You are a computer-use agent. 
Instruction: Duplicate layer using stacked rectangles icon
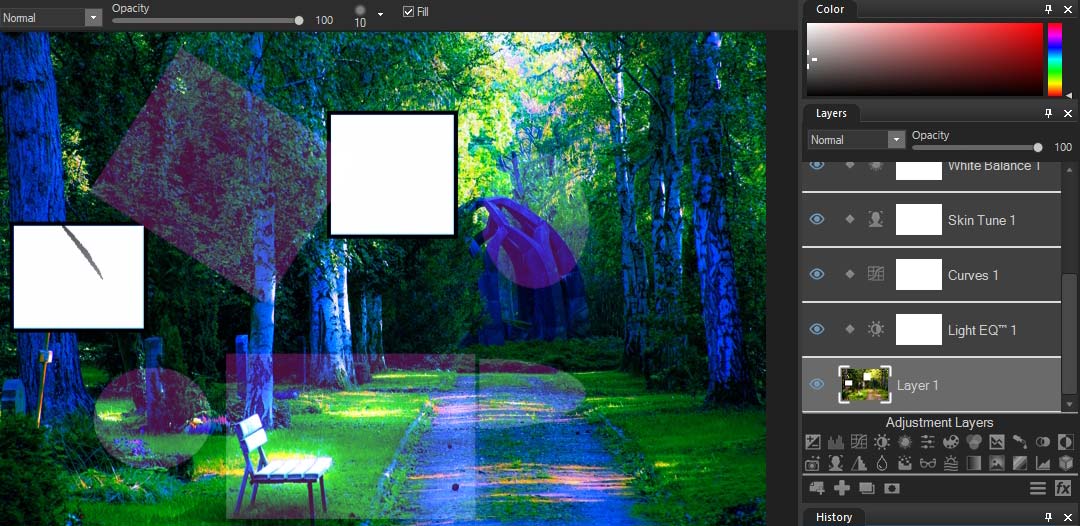point(866,488)
